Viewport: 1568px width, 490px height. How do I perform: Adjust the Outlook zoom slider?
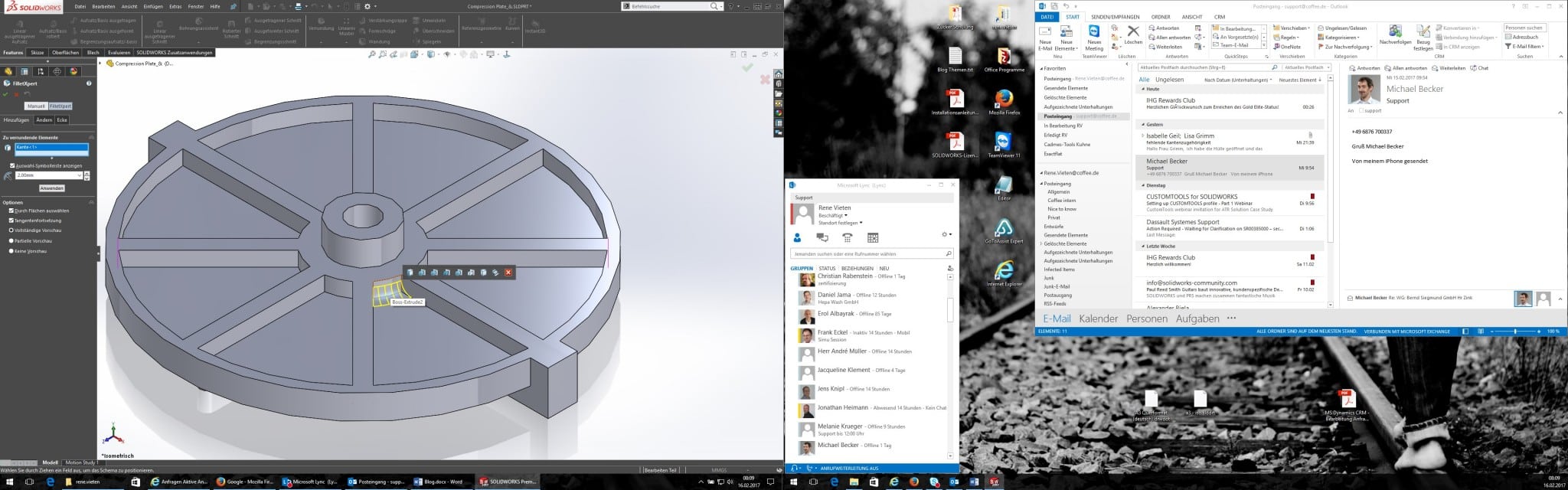(1515, 332)
